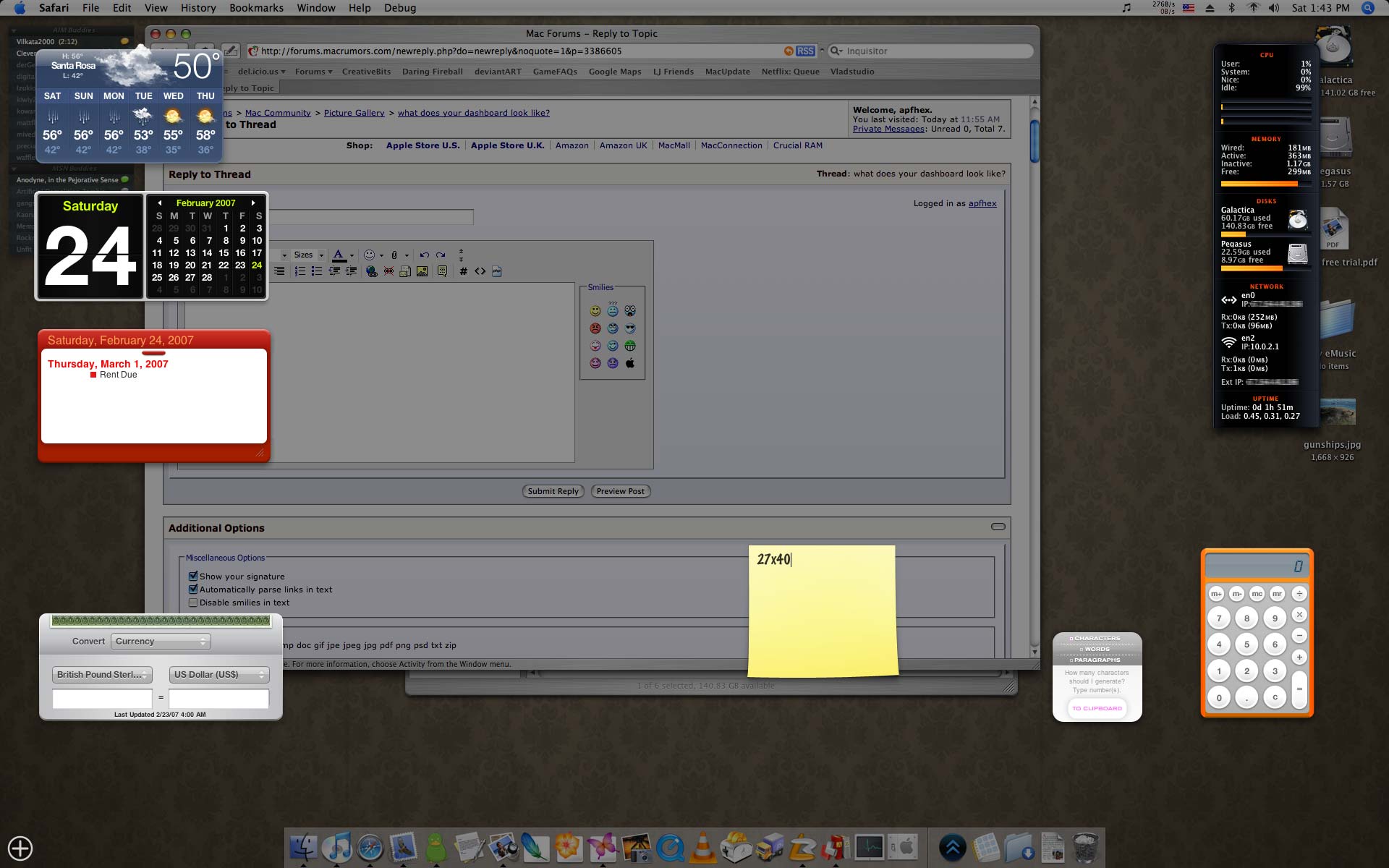The height and width of the screenshot is (868, 1389).
Task: Click the Decrease Indent toolbar icon
Action: [334, 271]
